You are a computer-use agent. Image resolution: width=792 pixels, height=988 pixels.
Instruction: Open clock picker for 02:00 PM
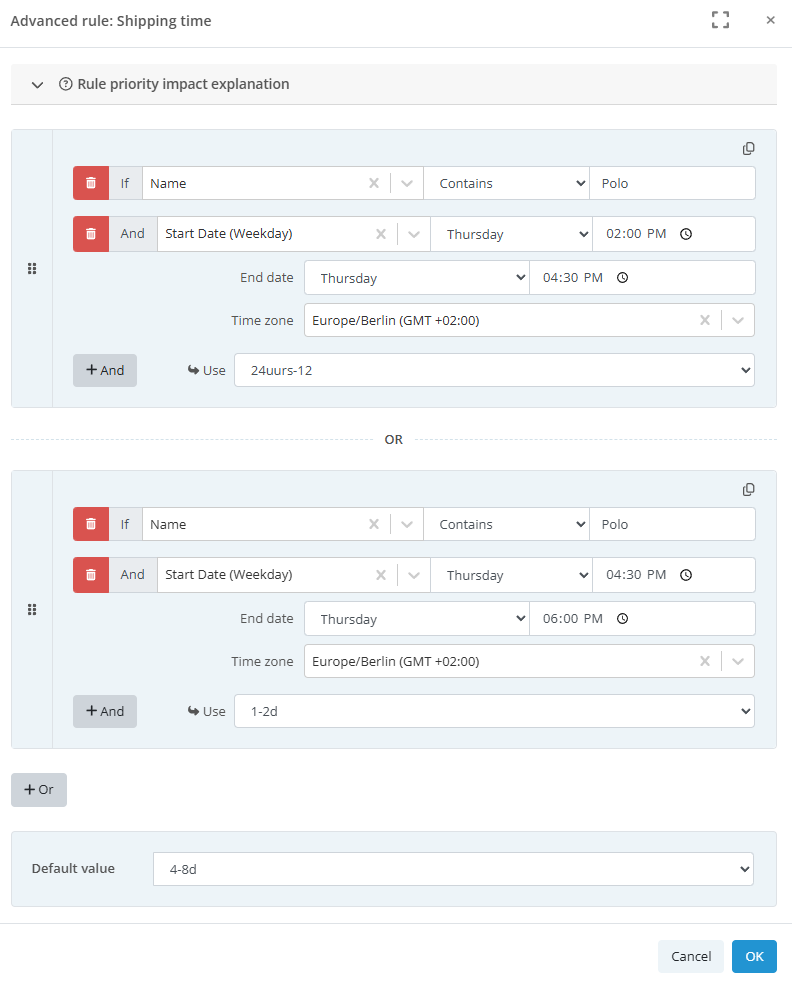click(686, 234)
